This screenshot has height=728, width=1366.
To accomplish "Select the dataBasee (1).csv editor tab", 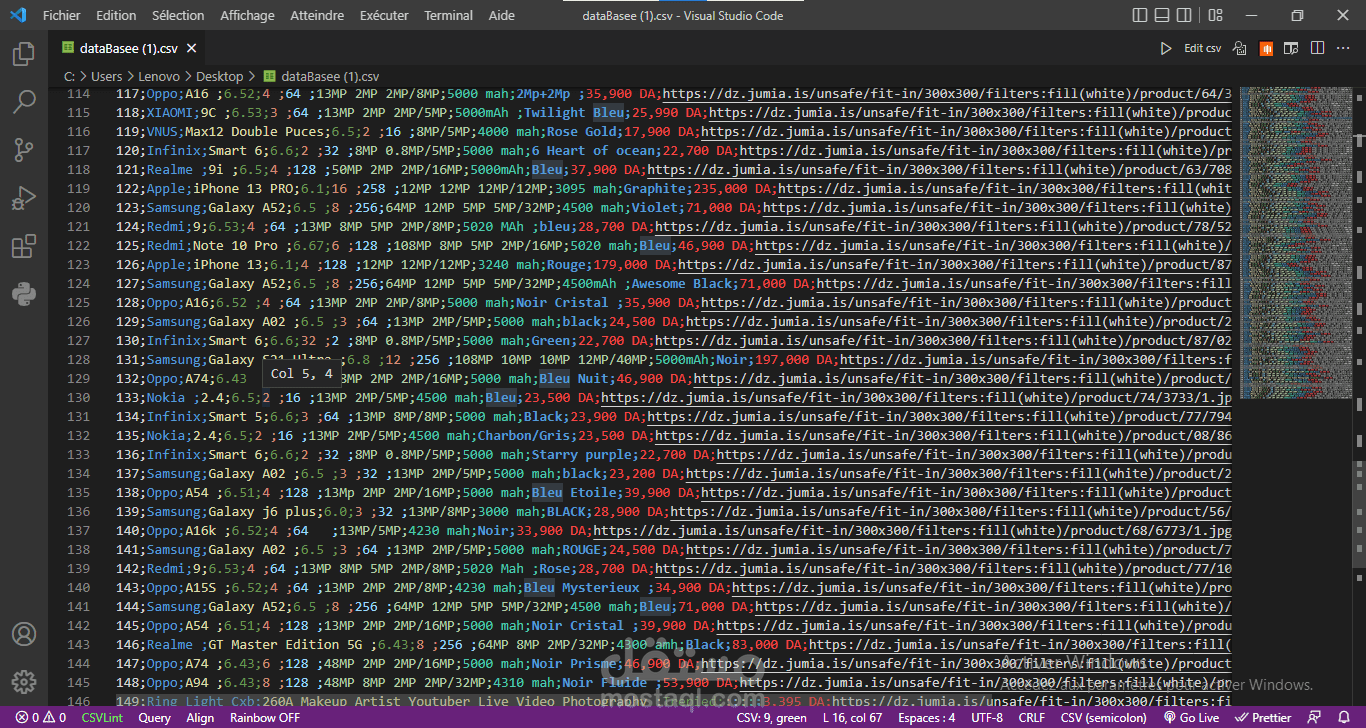I will tap(129, 48).
